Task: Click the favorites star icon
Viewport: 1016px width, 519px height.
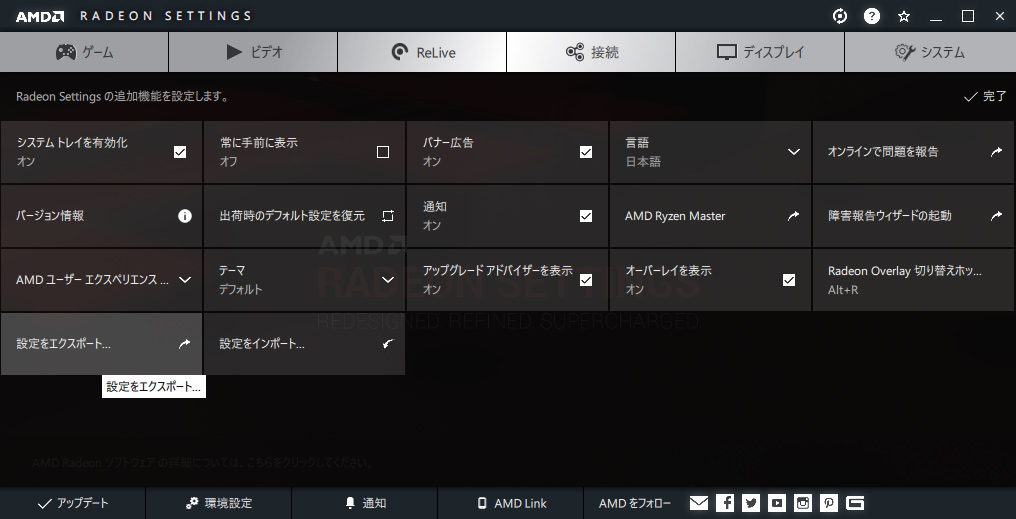Action: 904,16
